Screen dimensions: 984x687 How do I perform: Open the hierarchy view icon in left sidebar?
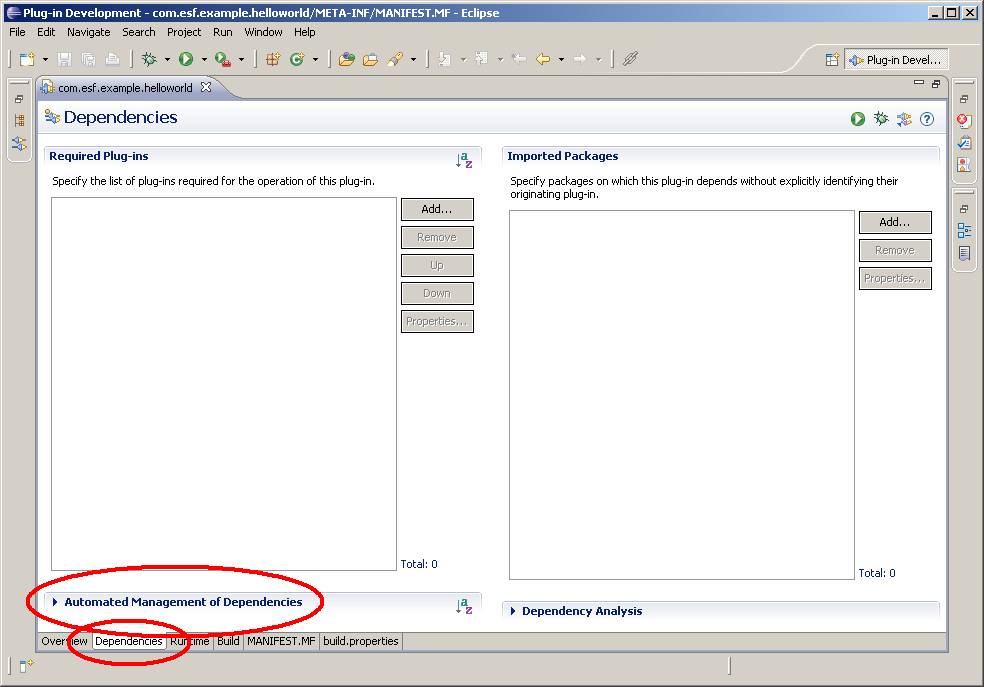pyautogui.click(x=19, y=120)
